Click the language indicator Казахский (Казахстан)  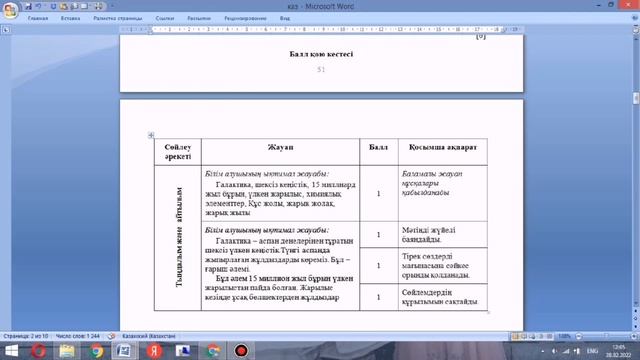pyautogui.click(x=149, y=336)
